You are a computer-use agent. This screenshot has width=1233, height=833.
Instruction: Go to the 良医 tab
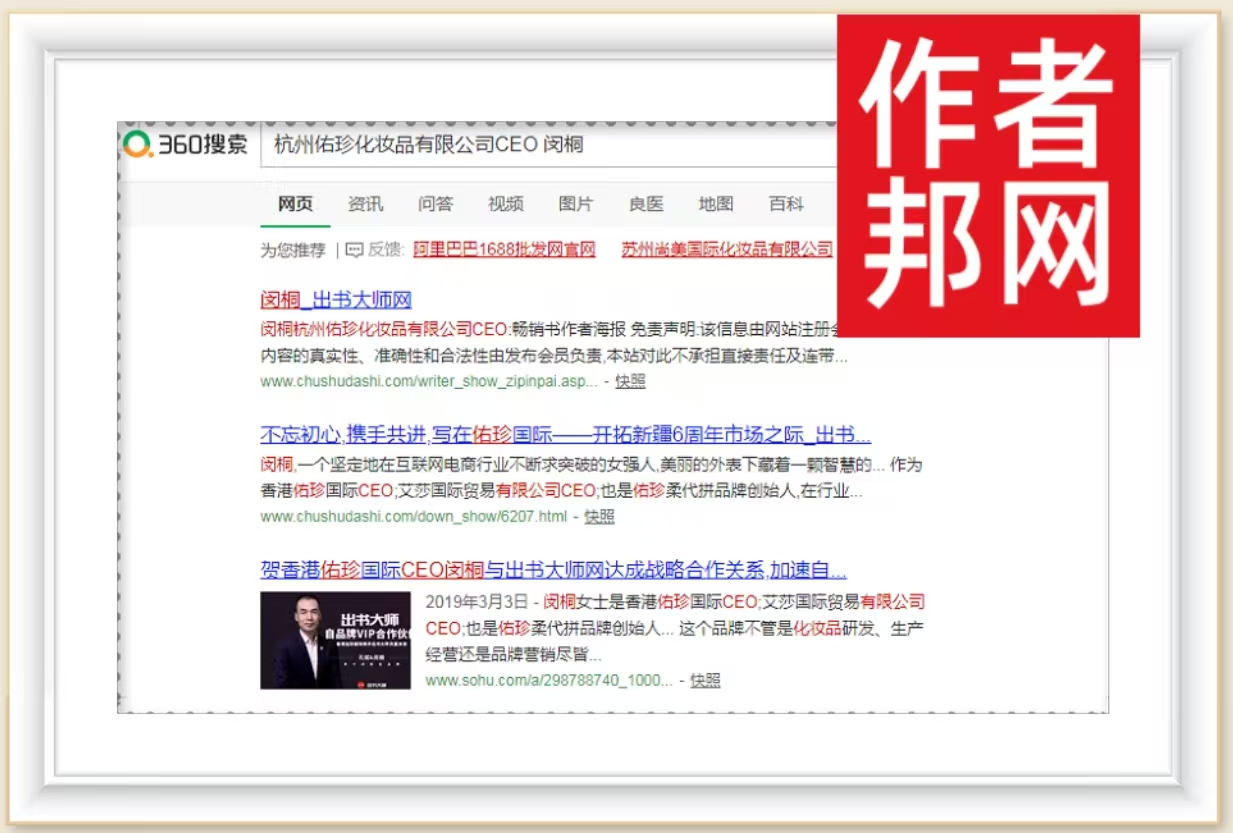pyautogui.click(x=645, y=204)
